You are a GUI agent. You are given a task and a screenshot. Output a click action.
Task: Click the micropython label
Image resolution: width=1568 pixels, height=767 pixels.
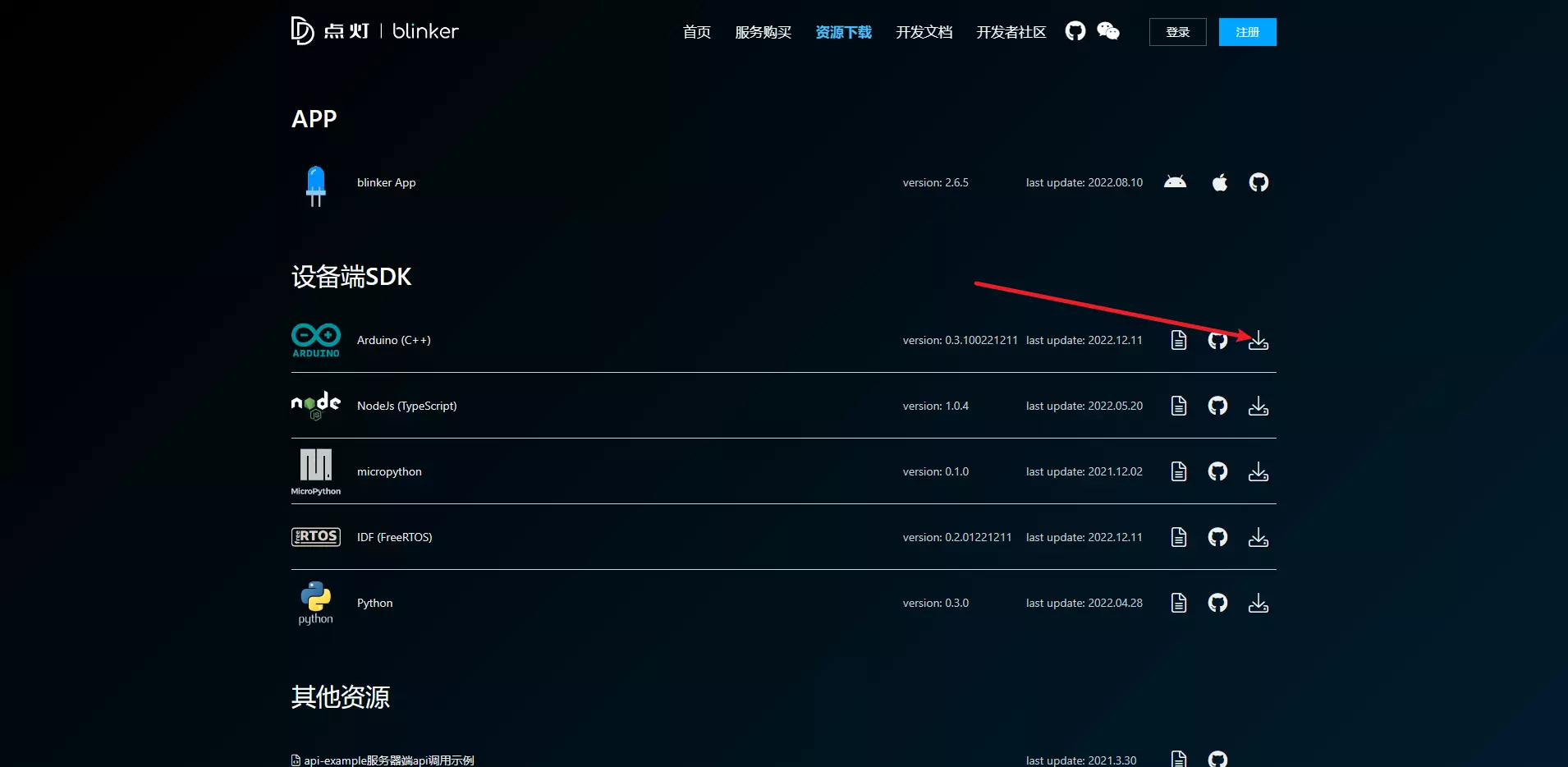pyautogui.click(x=390, y=471)
